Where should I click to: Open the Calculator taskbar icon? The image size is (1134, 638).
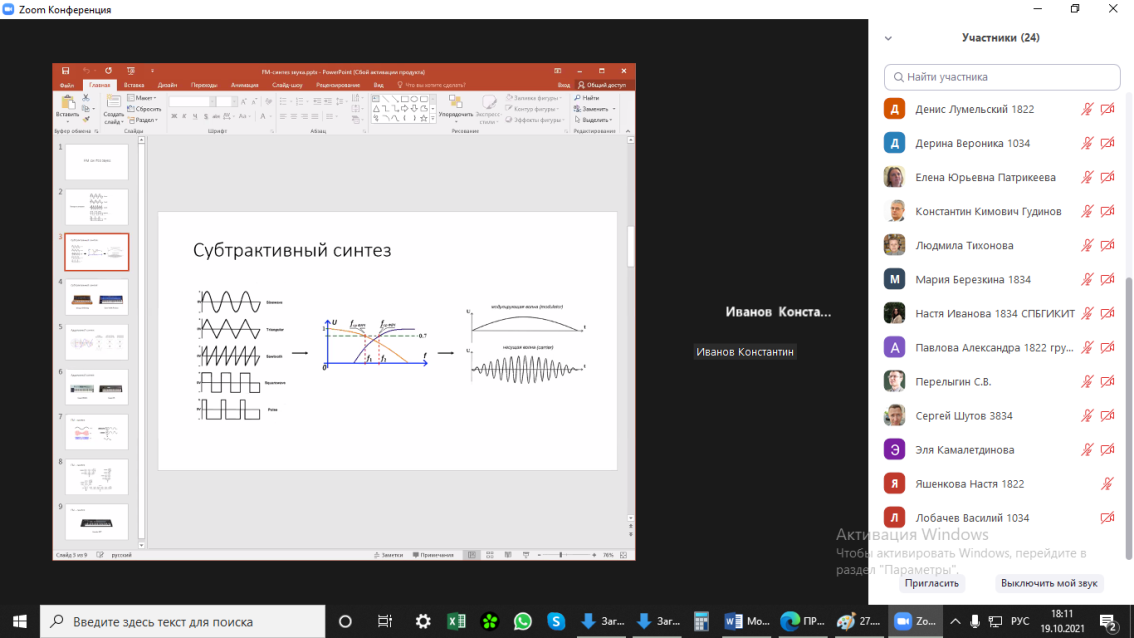click(x=701, y=621)
